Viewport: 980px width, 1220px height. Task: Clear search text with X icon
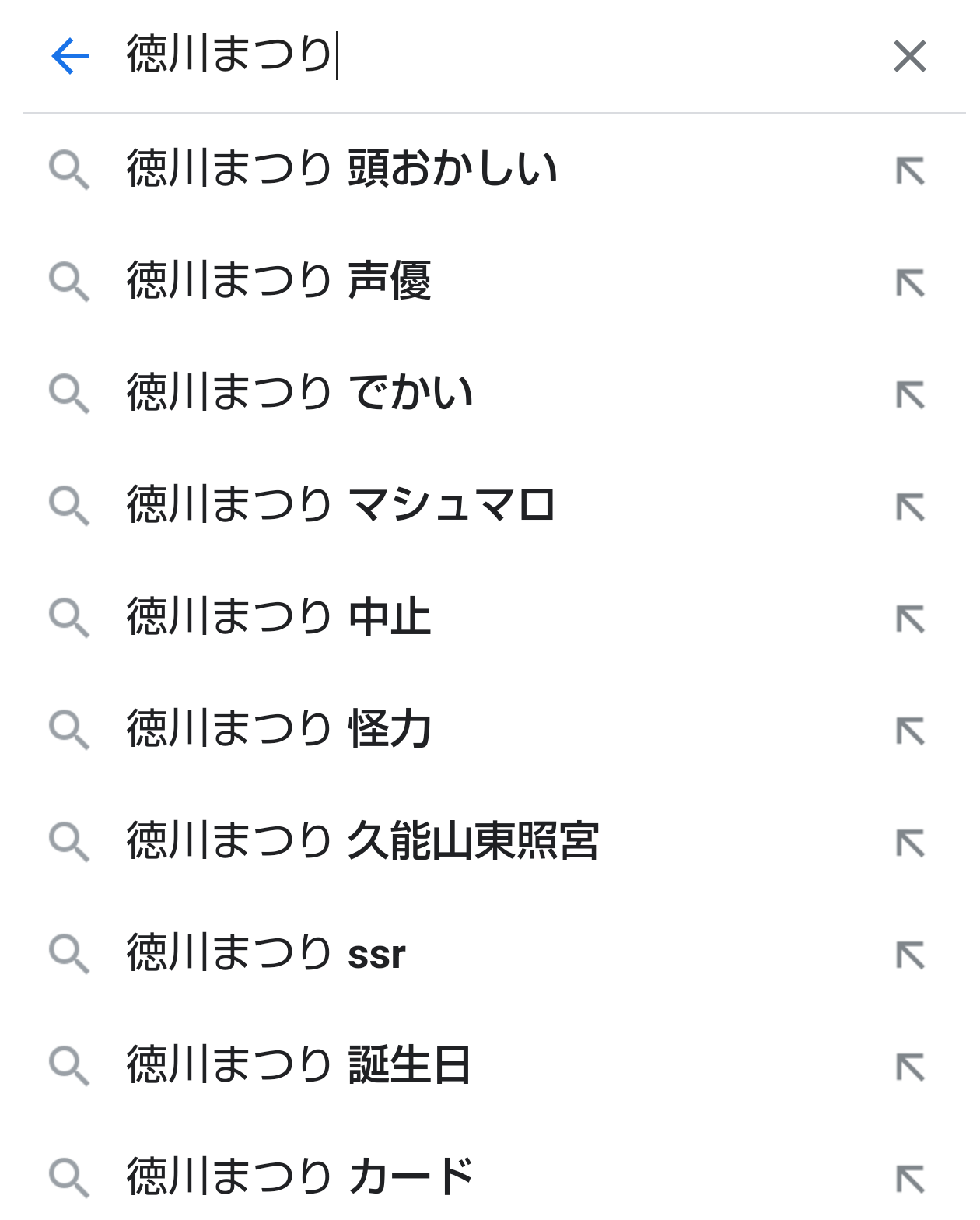coord(909,56)
